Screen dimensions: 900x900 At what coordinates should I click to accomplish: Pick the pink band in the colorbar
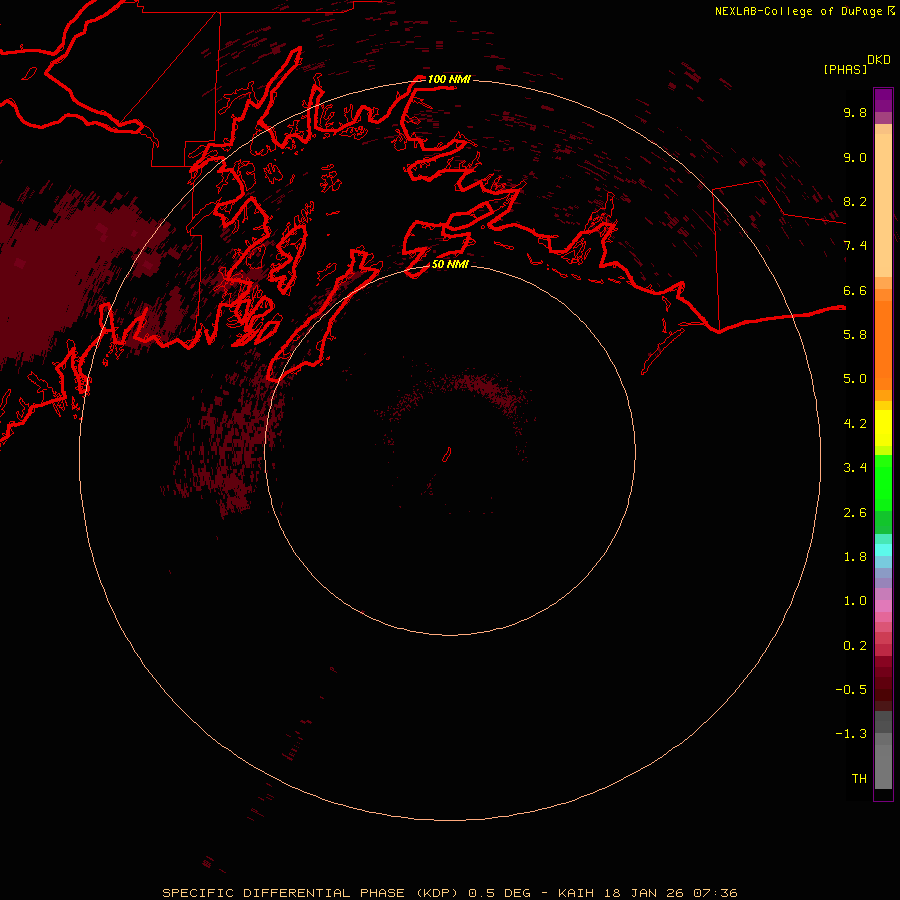pyautogui.click(x=883, y=606)
